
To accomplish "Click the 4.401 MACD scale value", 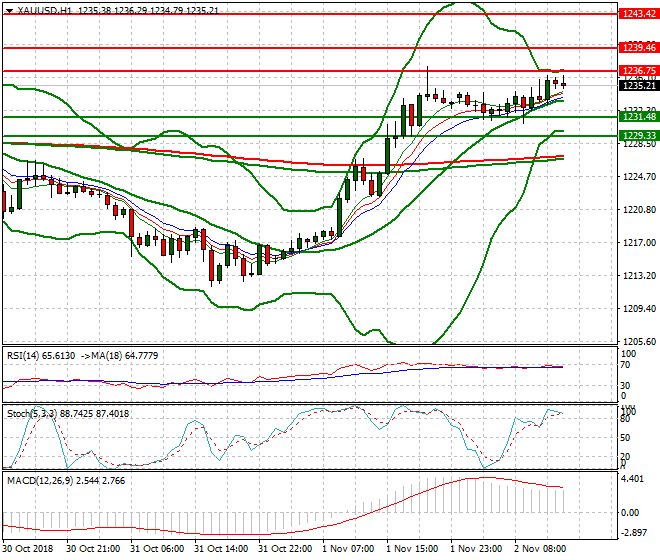I will [632, 478].
